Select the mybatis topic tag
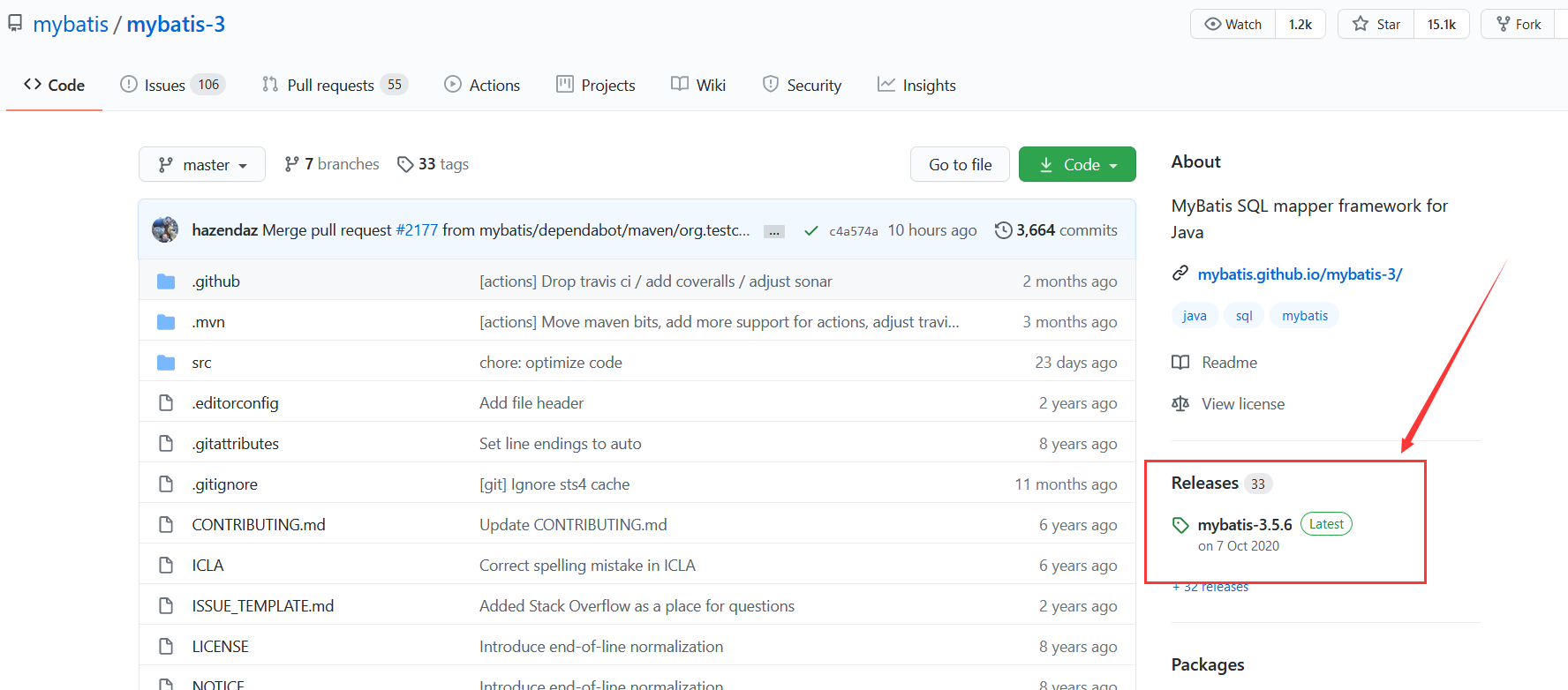Viewport: 1568px width, 690px height. 1305,316
